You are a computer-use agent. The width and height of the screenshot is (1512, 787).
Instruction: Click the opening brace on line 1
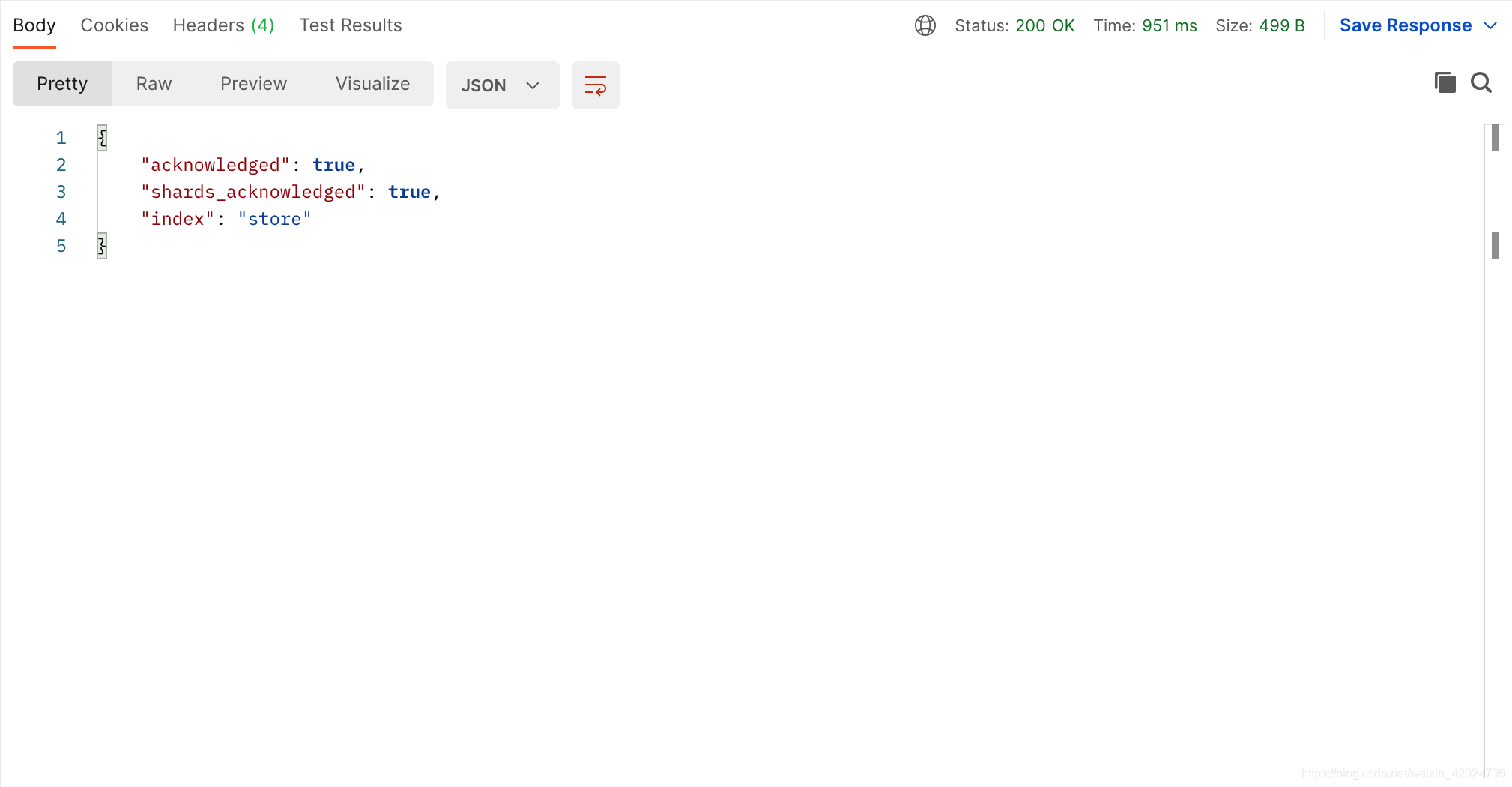[102, 138]
